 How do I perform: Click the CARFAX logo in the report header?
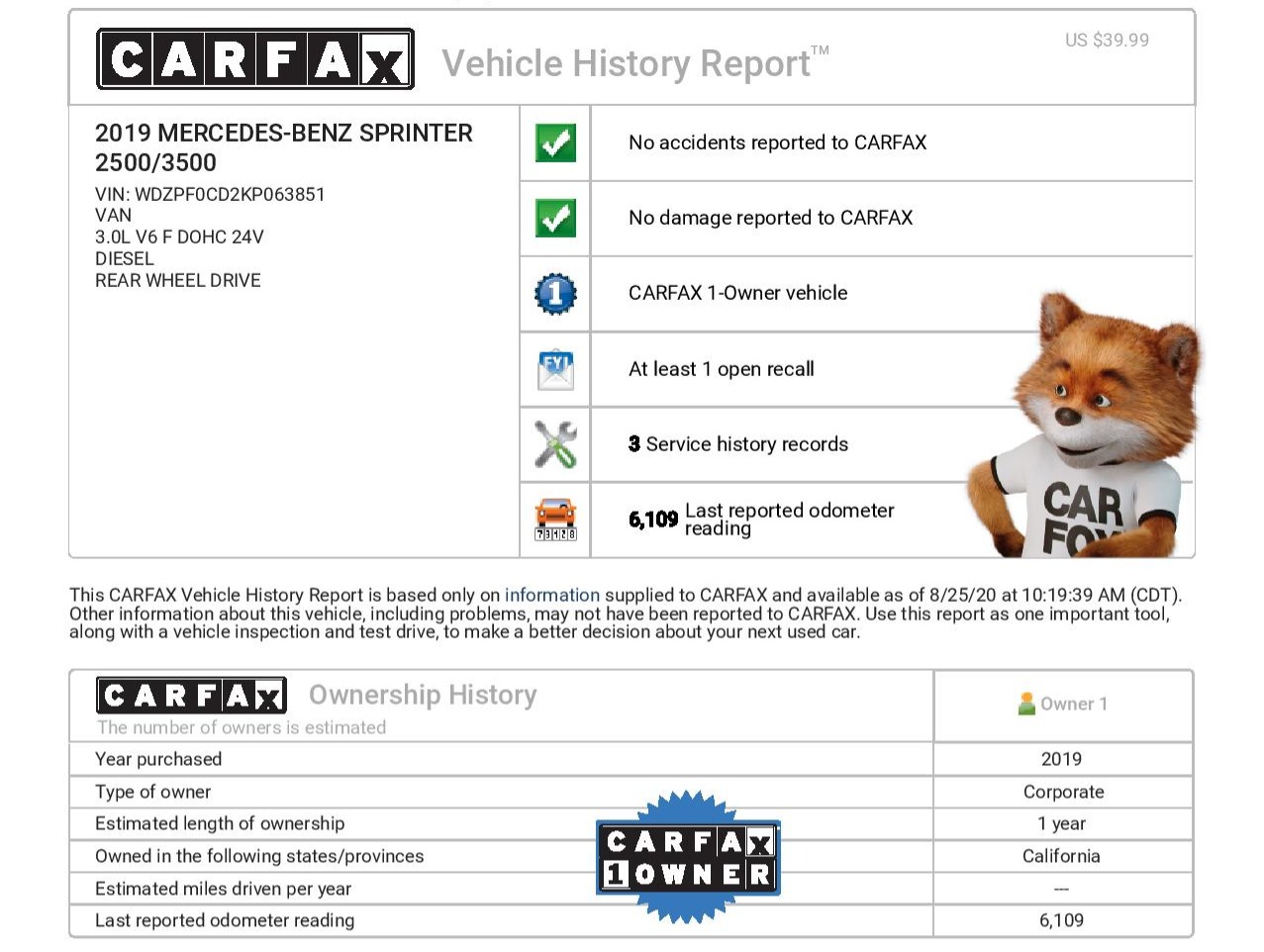(255, 59)
